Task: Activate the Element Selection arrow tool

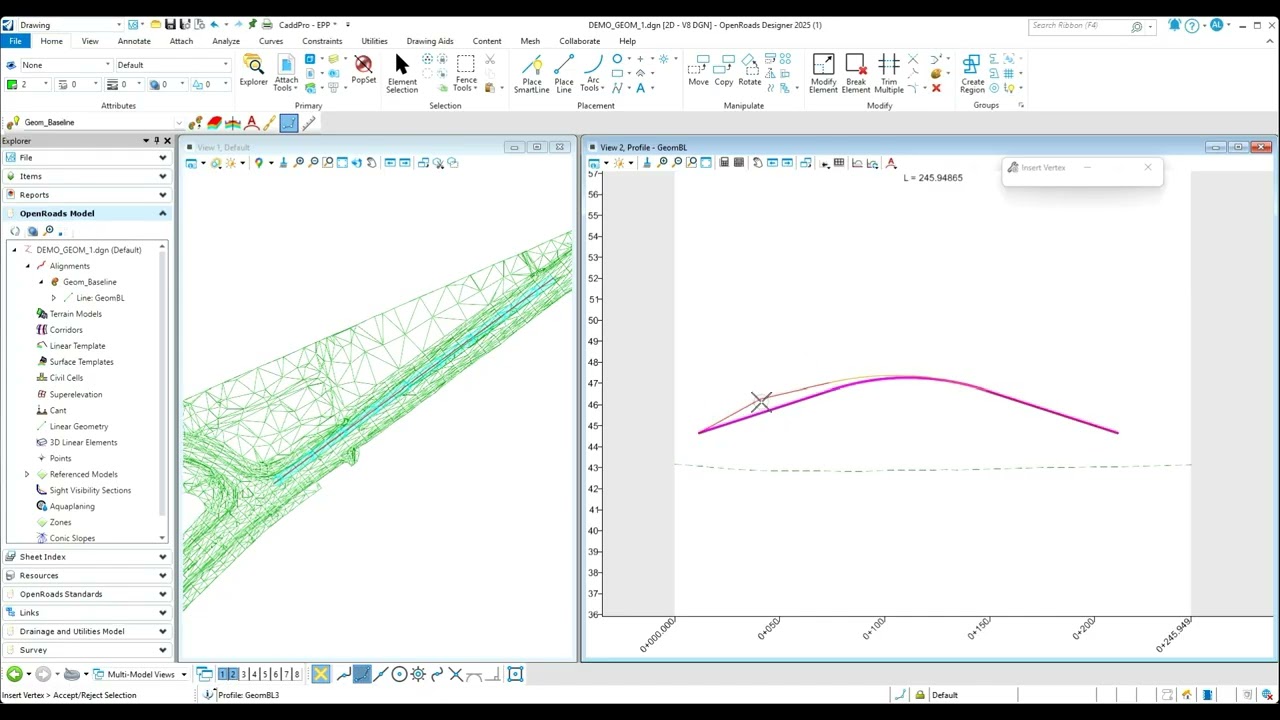Action: click(402, 74)
